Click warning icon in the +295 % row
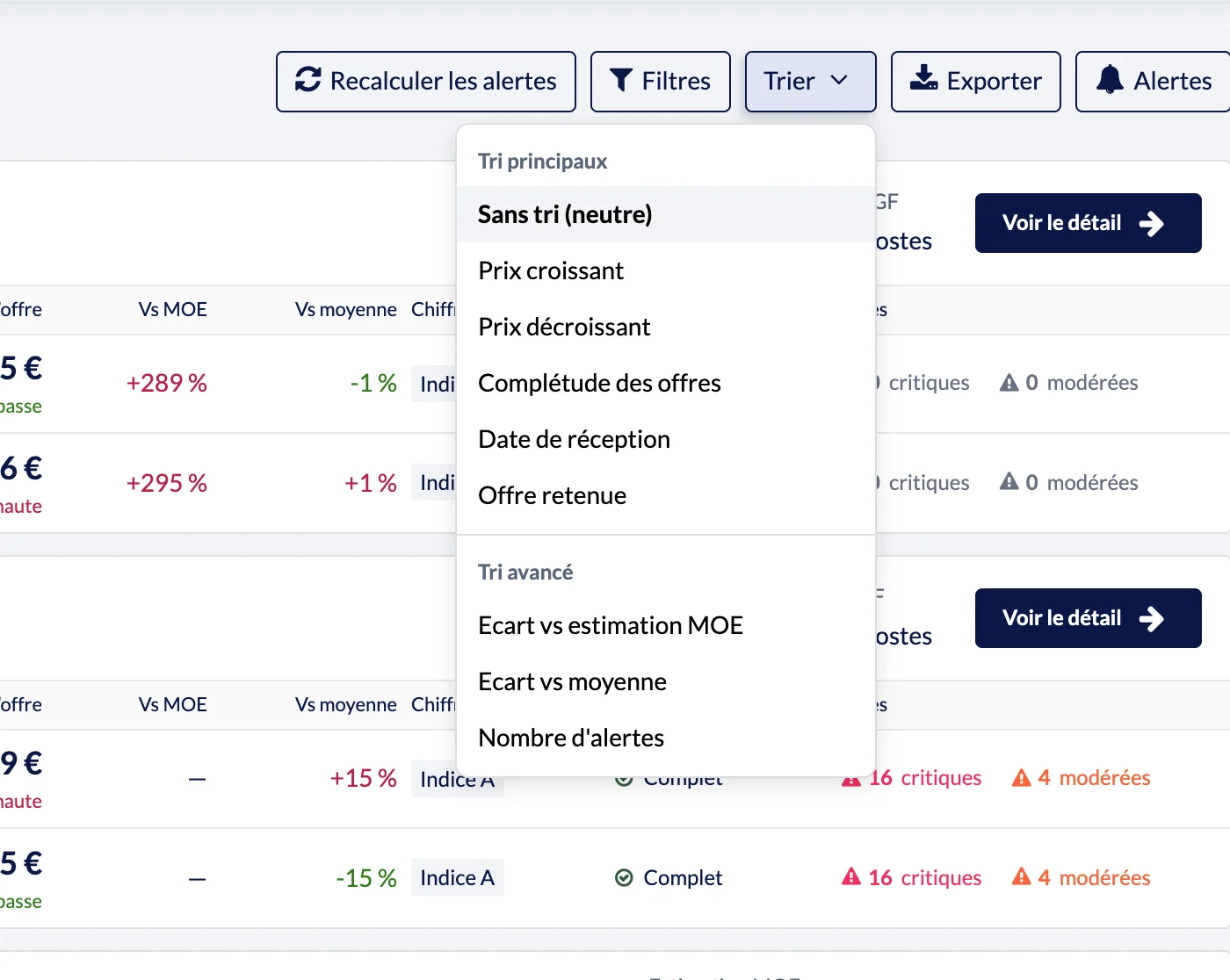Screen dimensions: 1230x980 [x=1009, y=482]
